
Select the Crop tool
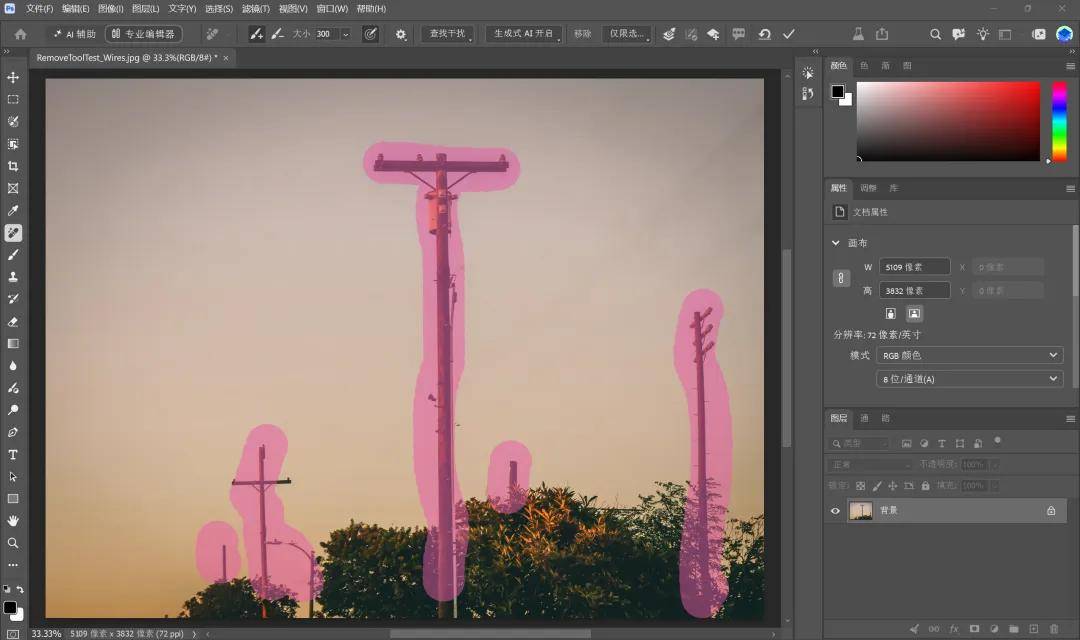pos(13,166)
